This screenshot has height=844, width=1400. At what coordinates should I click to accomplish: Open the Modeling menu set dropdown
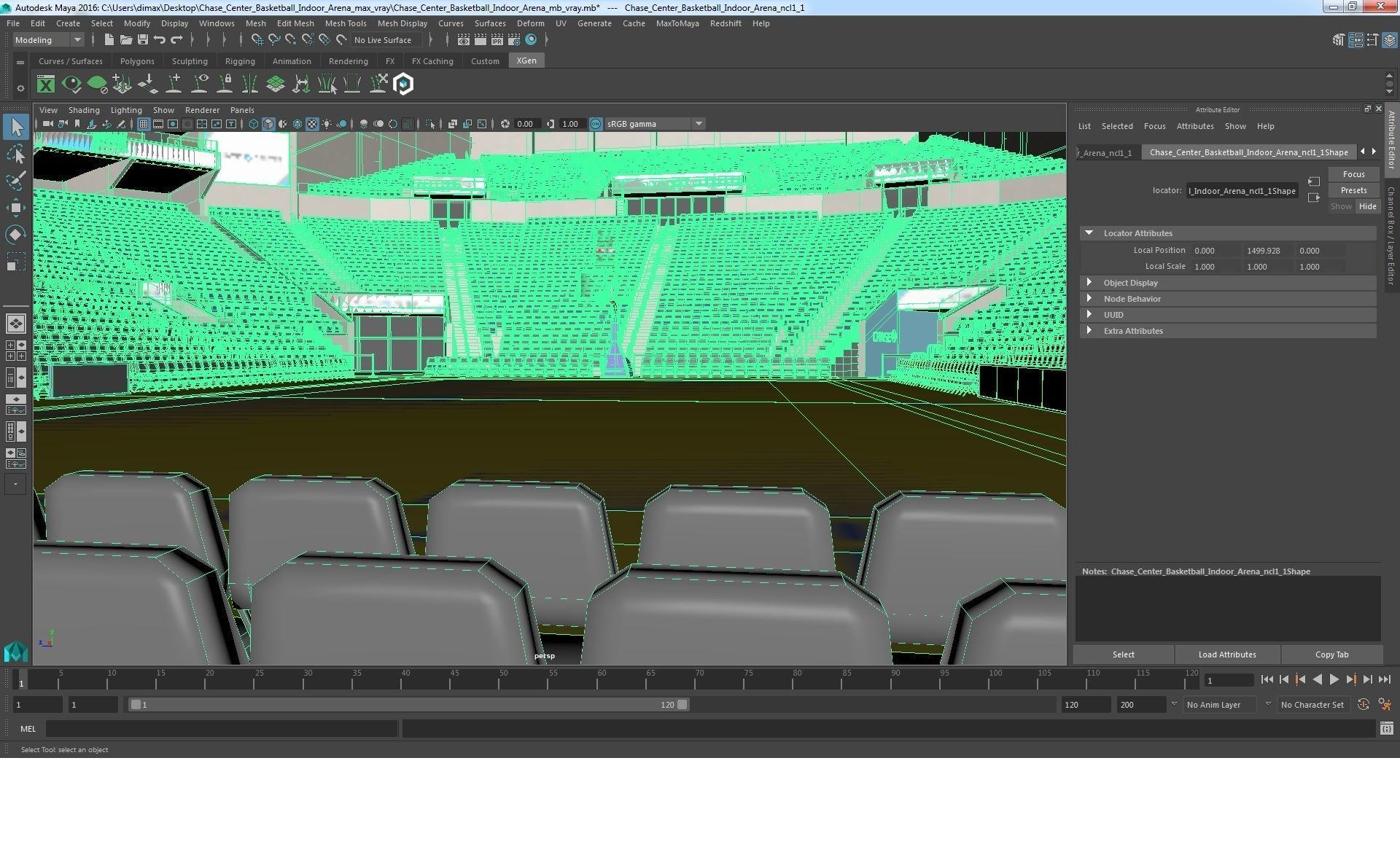click(x=48, y=40)
